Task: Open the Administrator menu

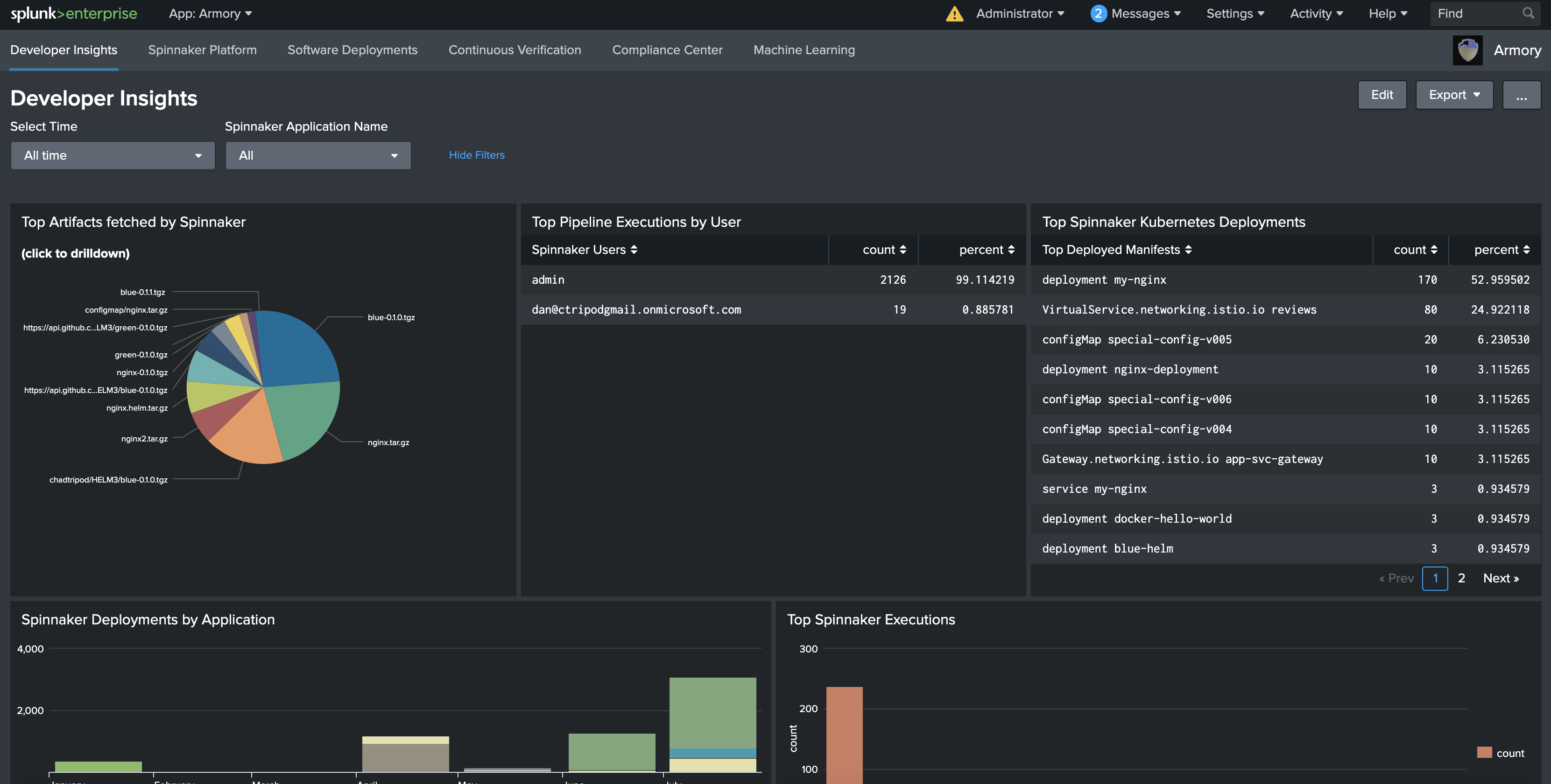Action: 1020,13
